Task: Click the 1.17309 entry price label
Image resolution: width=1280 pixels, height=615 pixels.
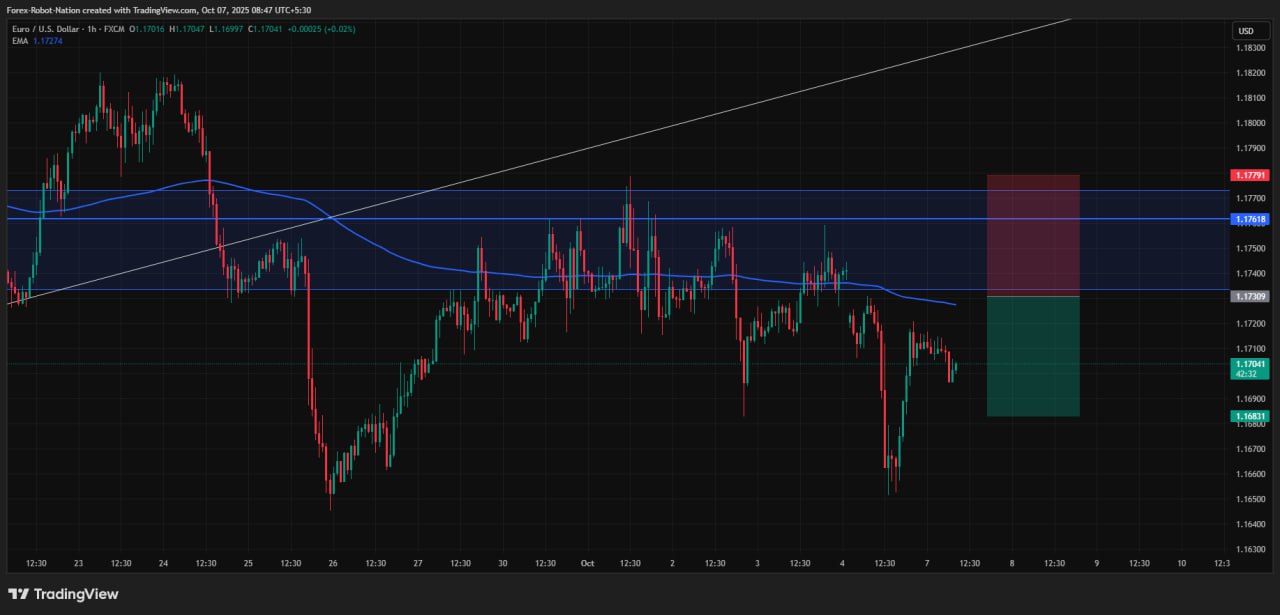Action: click(1250, 297)
